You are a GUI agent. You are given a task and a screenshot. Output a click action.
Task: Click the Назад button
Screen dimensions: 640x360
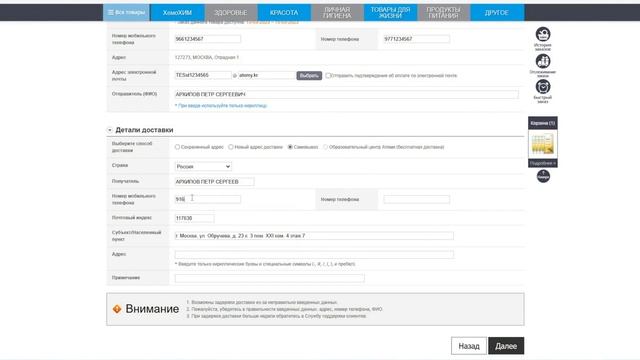[x=469, y=346]
